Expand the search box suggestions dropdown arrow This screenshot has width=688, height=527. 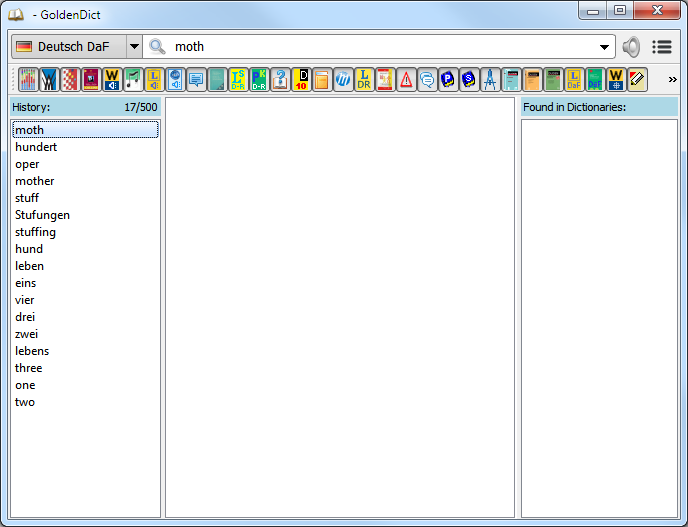pos(604,47)
